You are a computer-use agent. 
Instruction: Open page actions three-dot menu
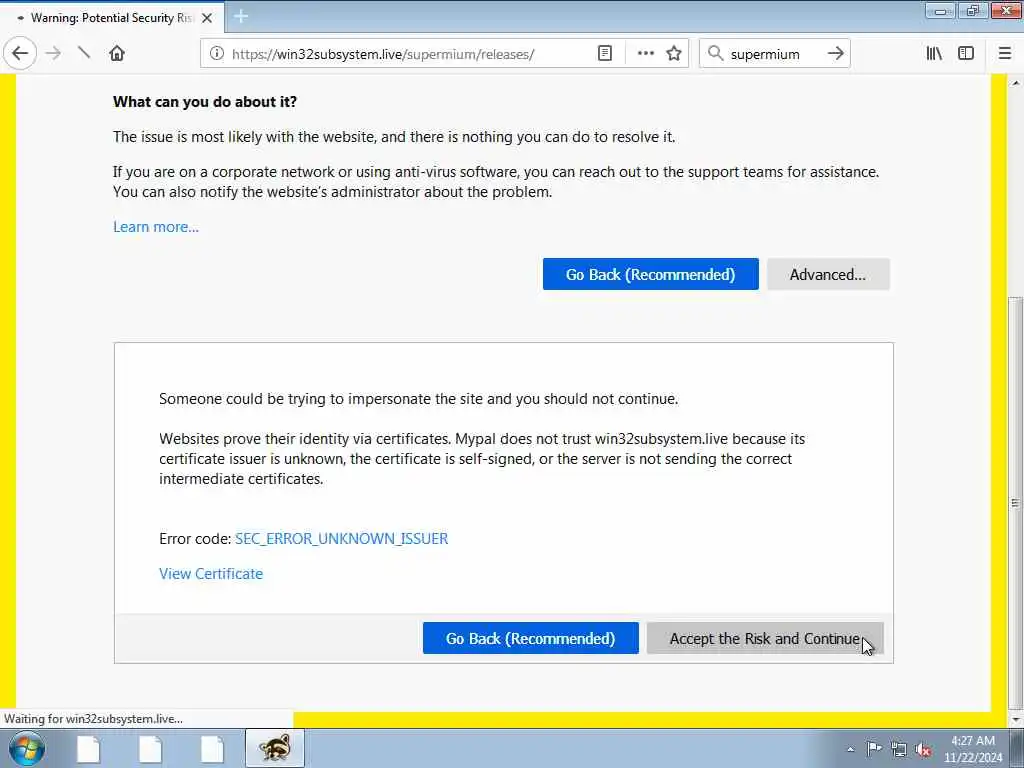(x=645, y=54)
